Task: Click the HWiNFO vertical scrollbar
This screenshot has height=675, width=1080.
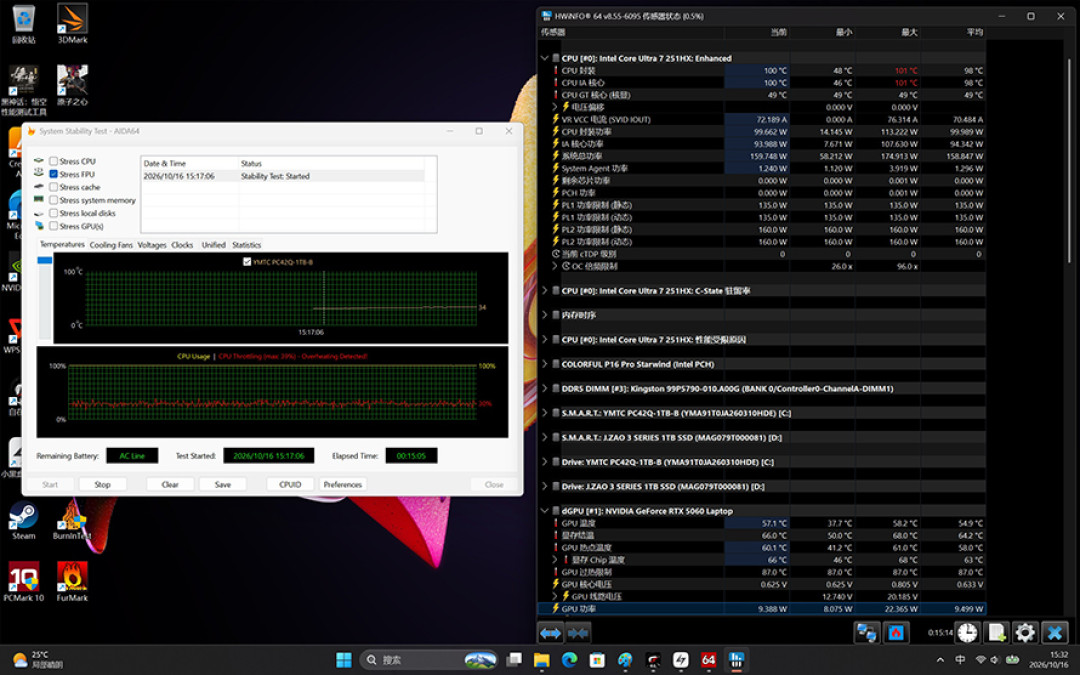Action: [1070, 158]
